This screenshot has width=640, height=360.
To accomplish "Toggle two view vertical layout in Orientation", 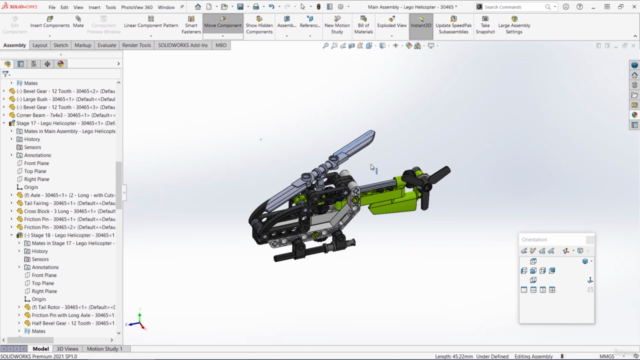I will pyautogui.click(x=542, y=290).
